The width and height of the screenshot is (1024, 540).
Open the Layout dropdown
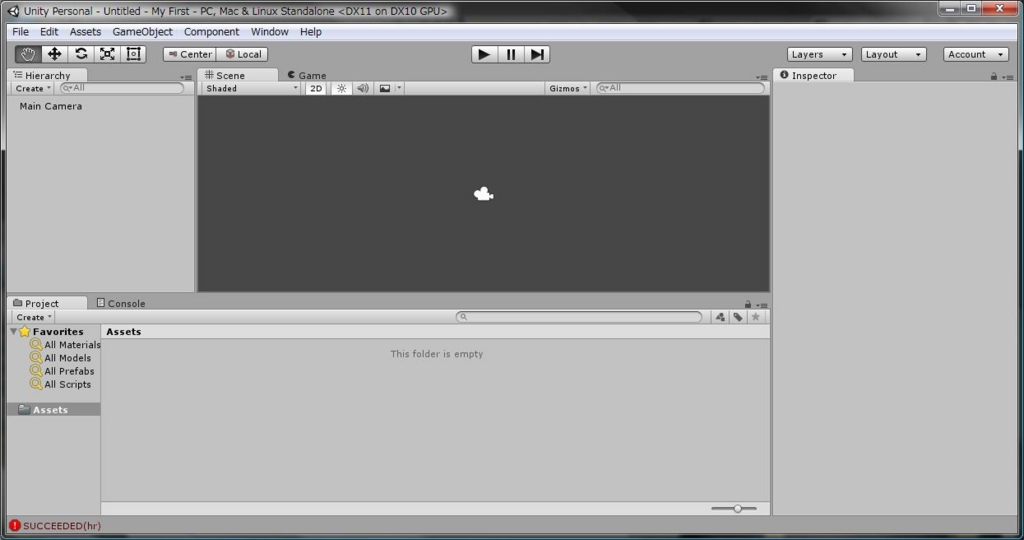point(893,54)
